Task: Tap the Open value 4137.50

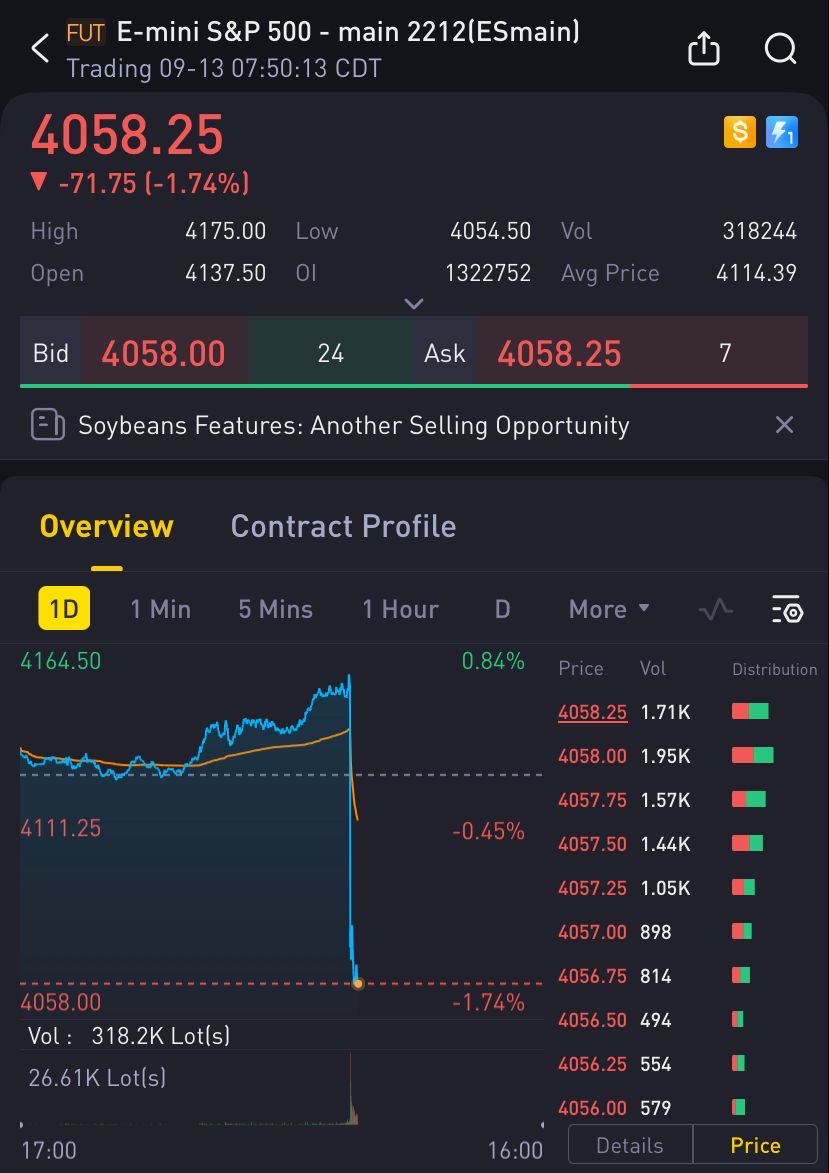Action: (225, 273)
